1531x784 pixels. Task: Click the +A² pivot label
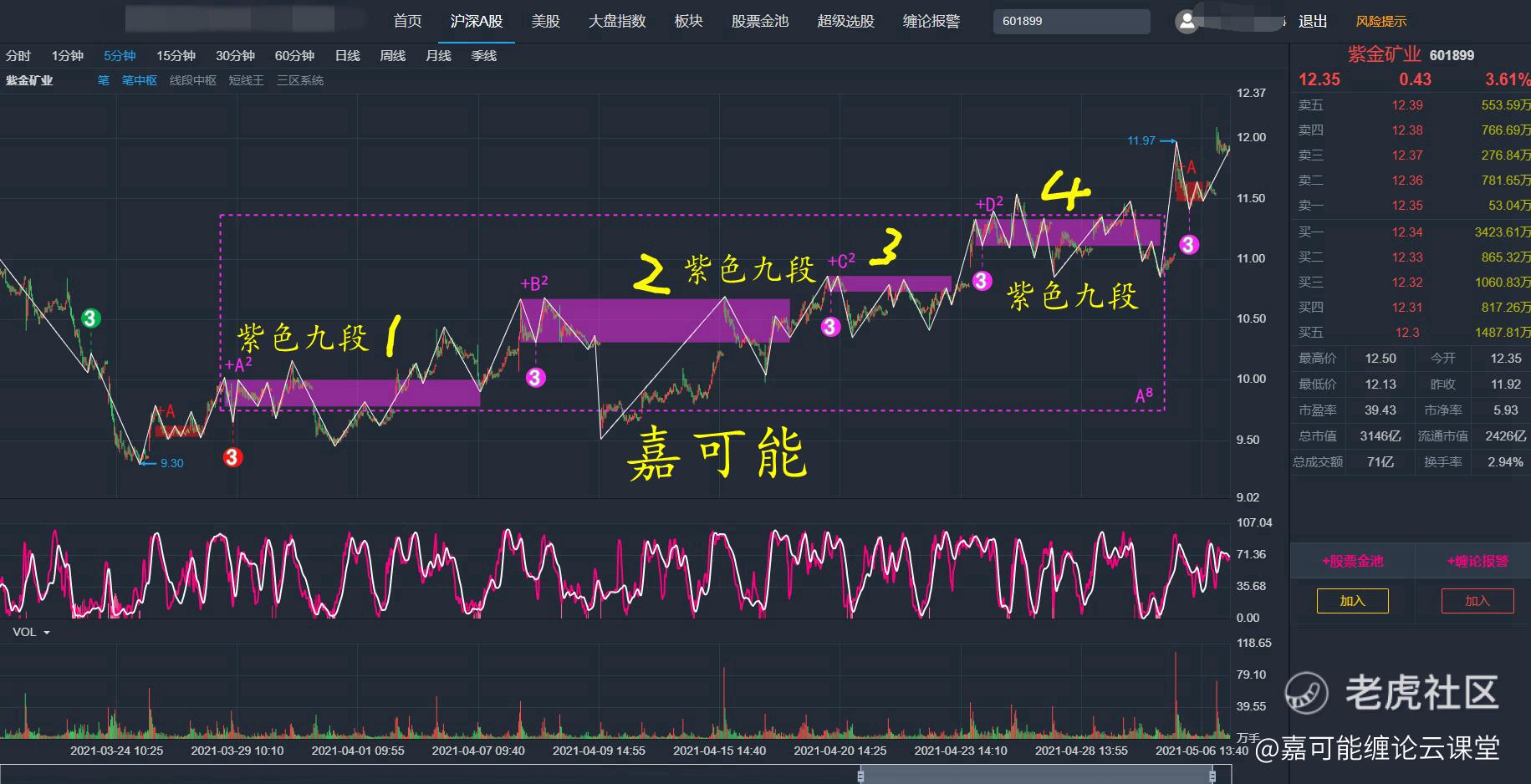[x=238, y=364]
